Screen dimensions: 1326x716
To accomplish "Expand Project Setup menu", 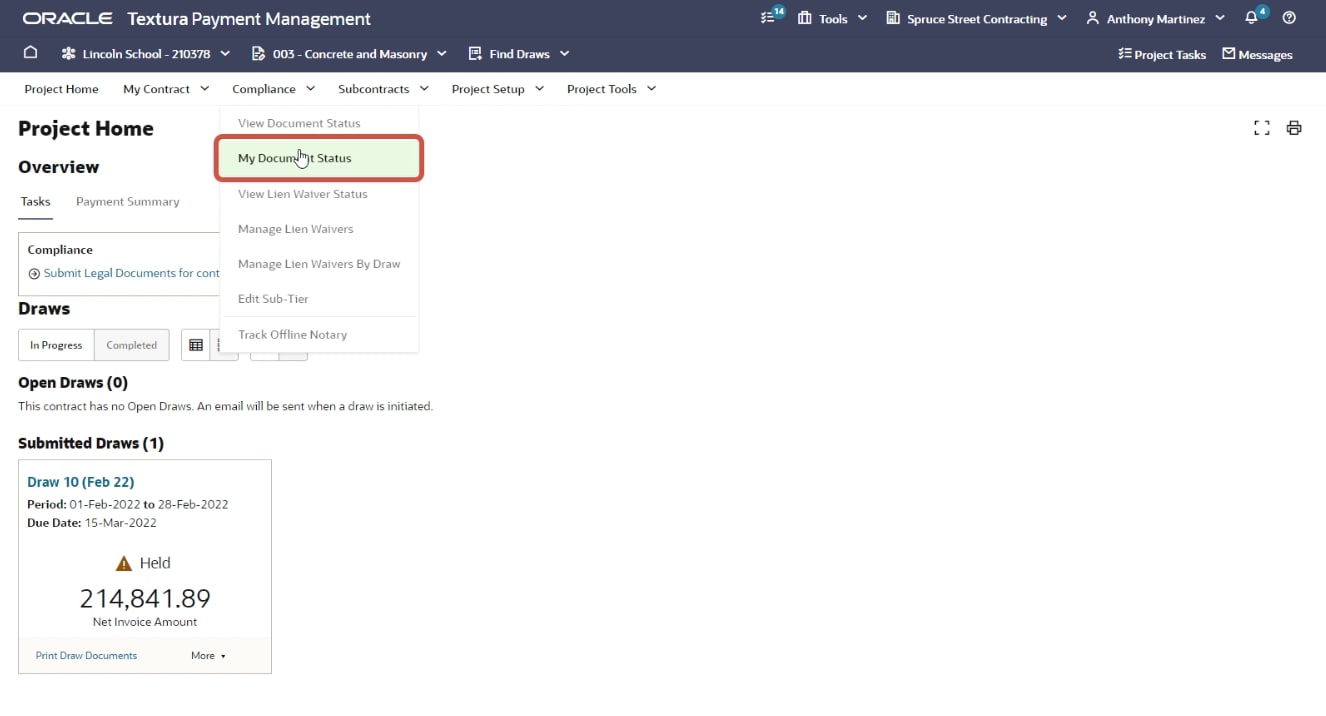I will [498, 89].
